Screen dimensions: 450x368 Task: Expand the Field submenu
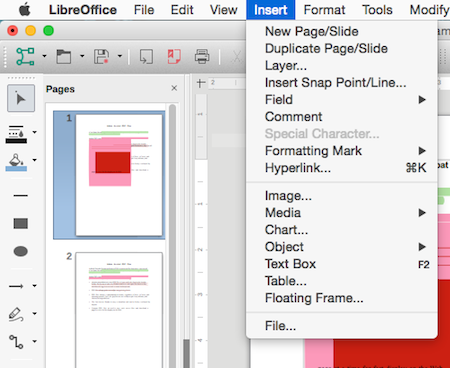(342, 100)
